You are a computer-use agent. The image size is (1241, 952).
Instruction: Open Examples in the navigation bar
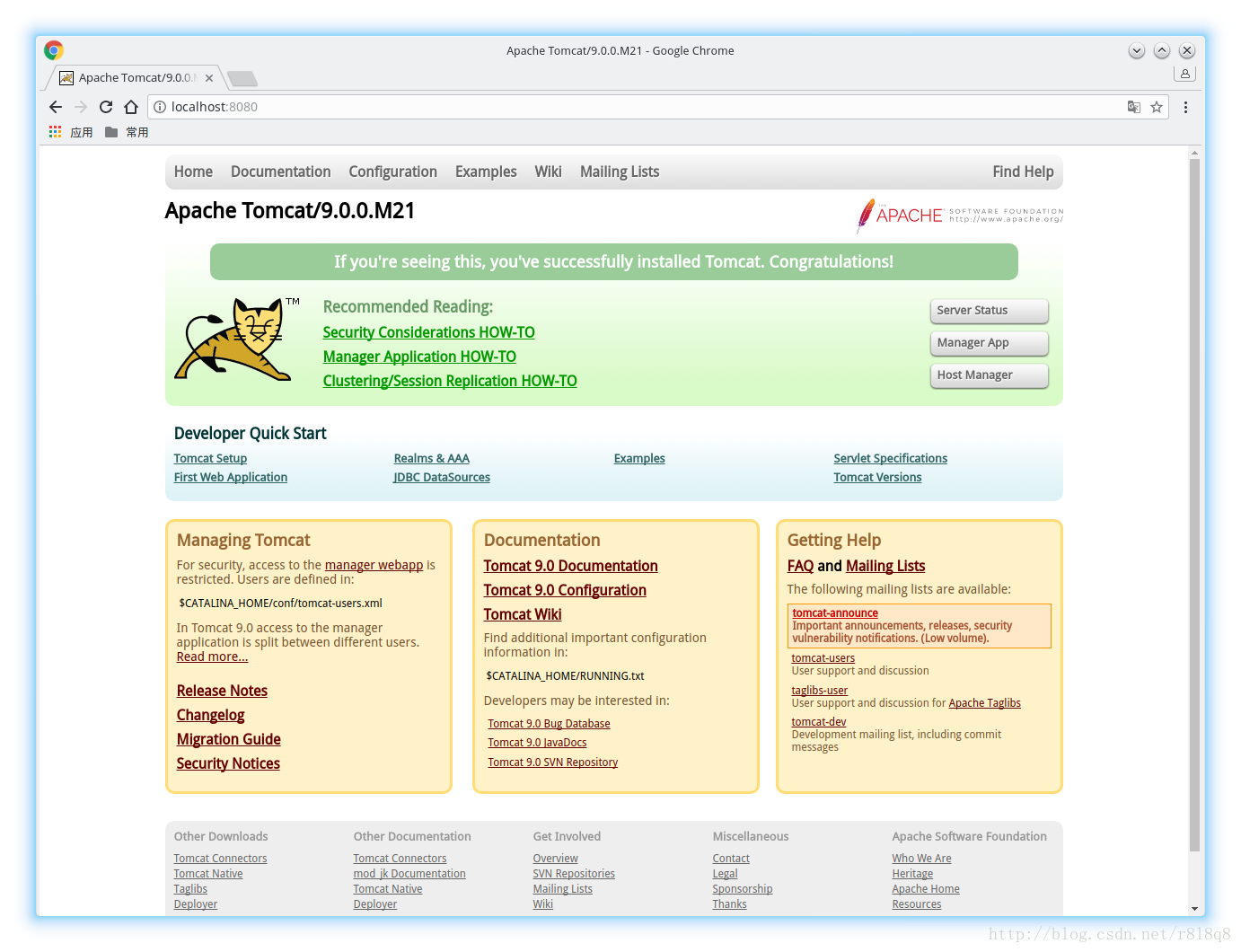pos(486,172)
